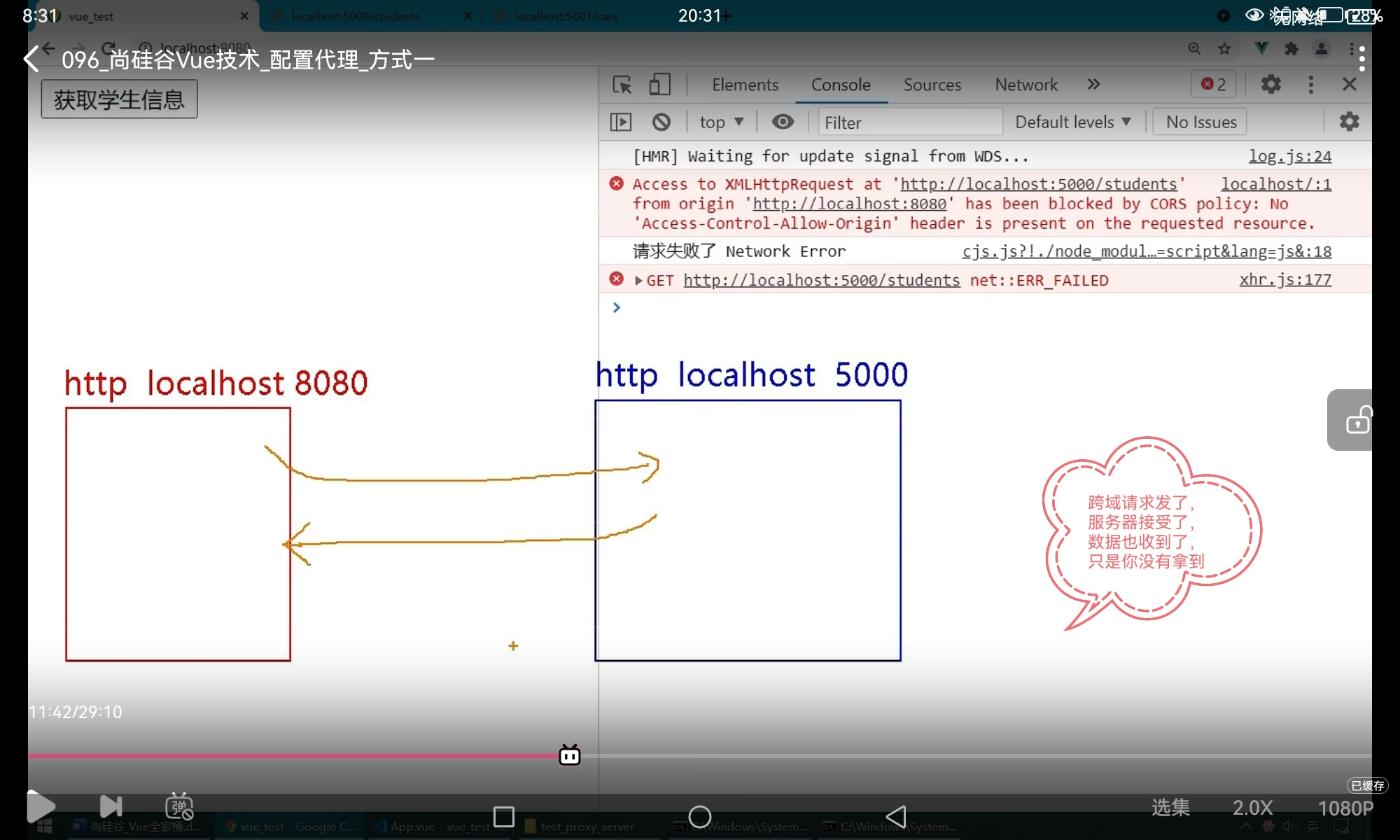Toggle console sidebar panel icon
Screen dimensions: 1400x840
point(620,122)
